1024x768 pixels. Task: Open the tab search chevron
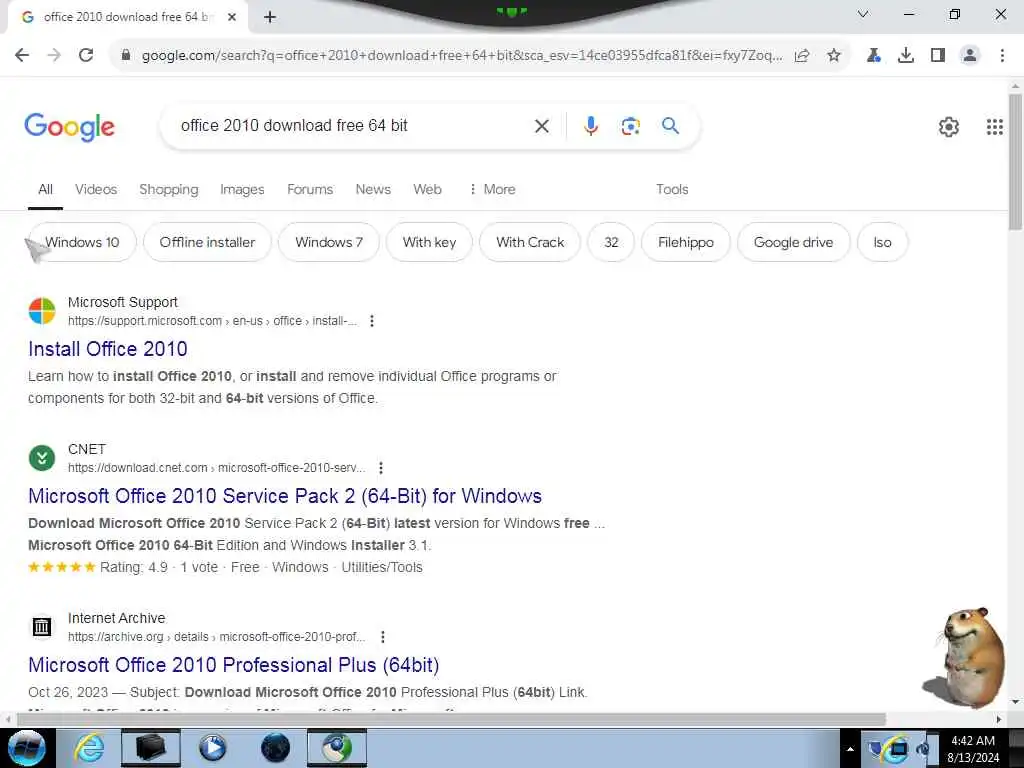863,14
